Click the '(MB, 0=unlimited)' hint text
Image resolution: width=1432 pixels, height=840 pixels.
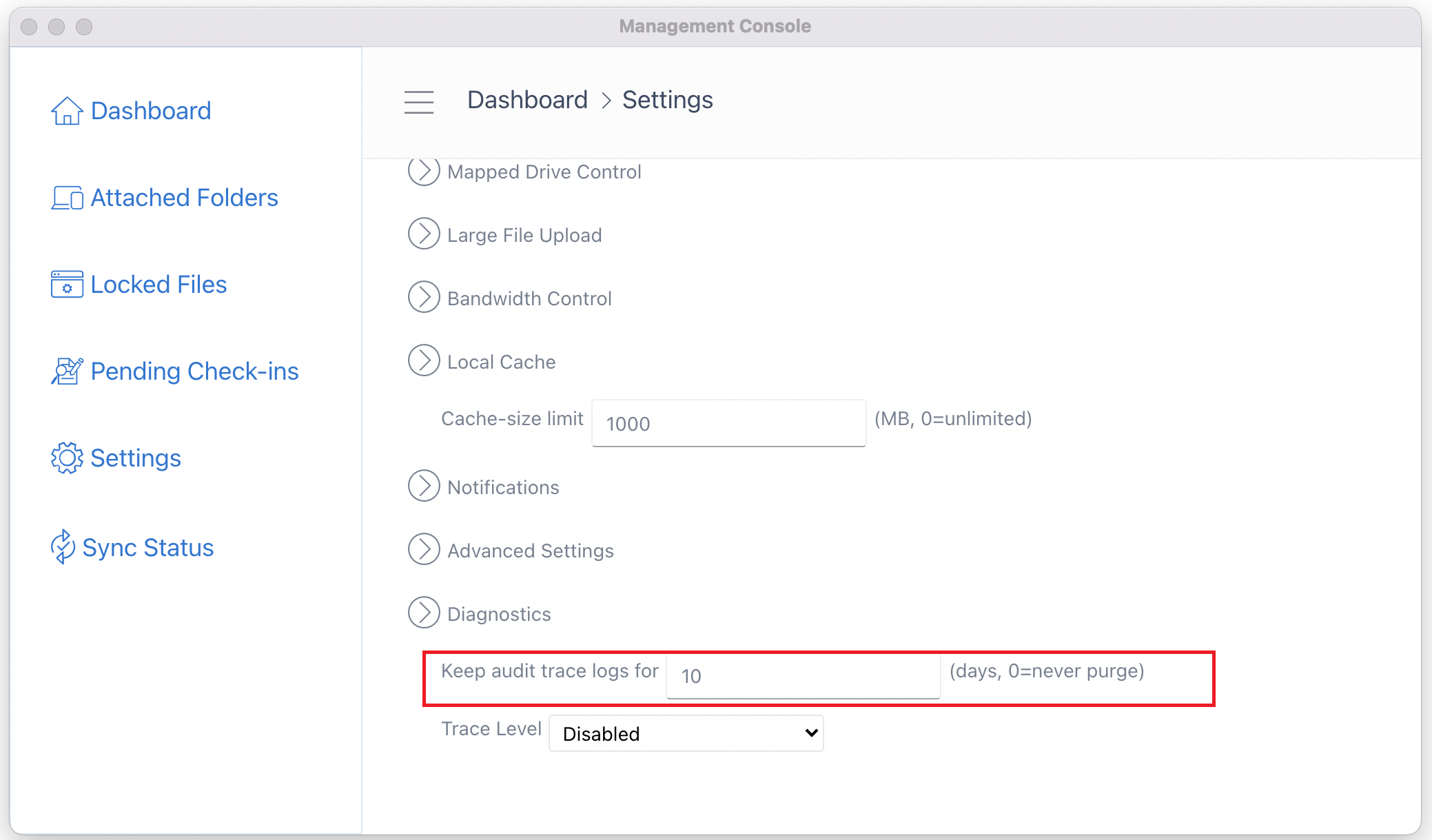pos(953,419)
